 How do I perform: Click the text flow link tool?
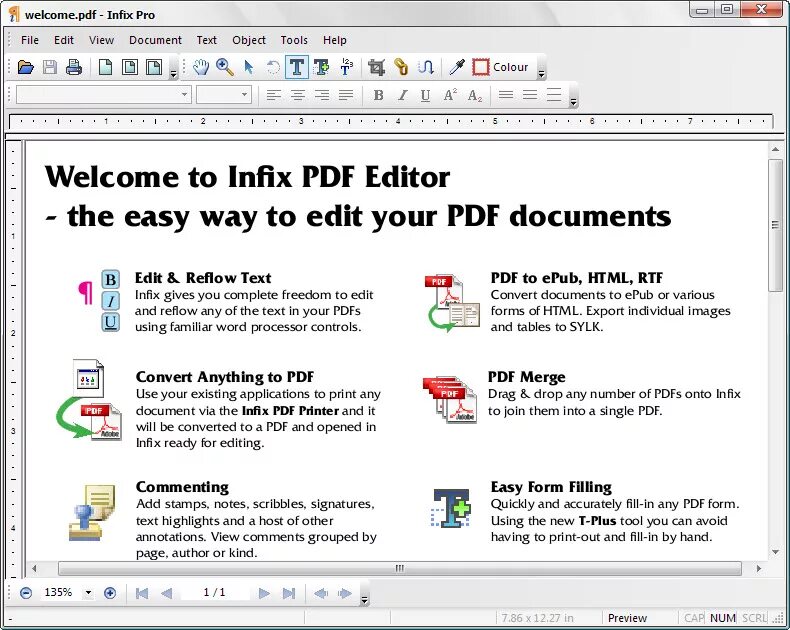click(426, 67)
